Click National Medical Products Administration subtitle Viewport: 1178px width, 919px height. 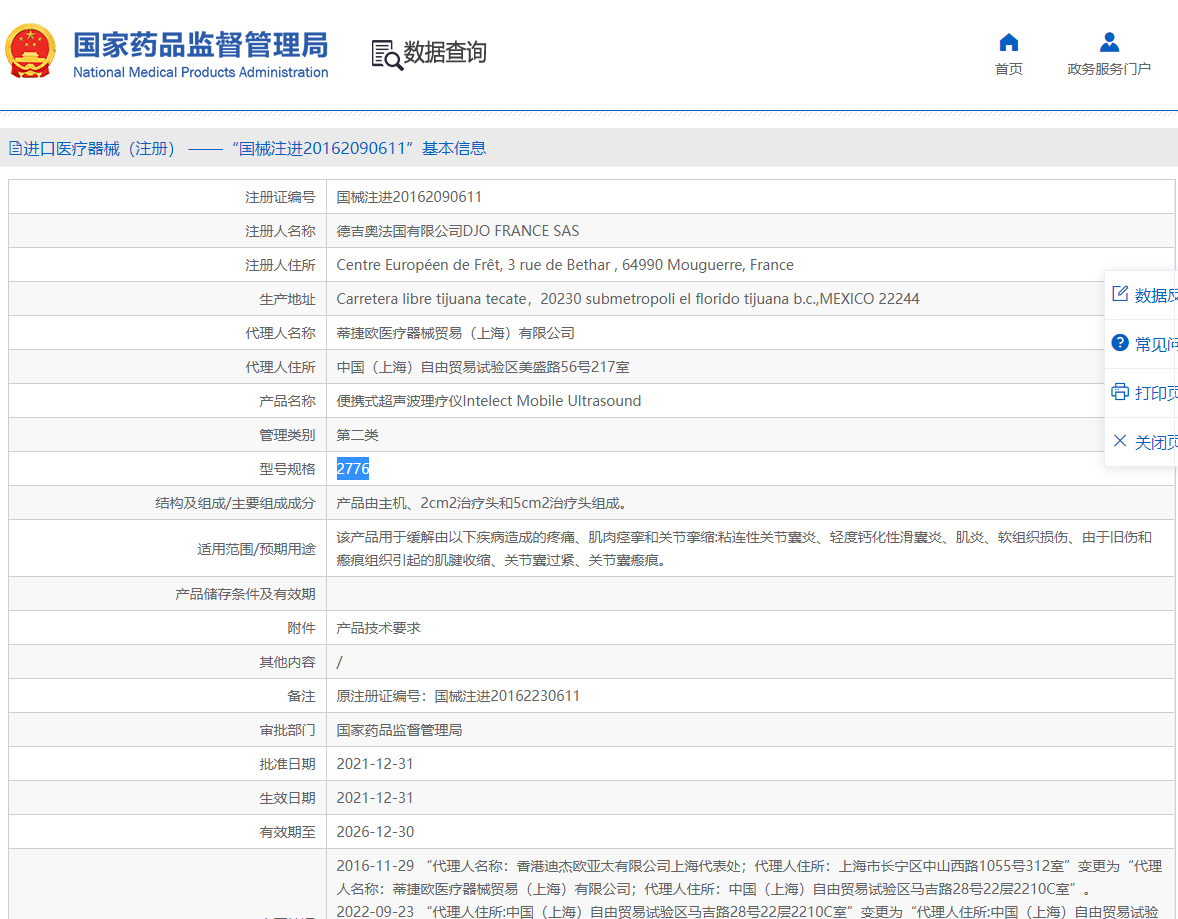[201, 72]
